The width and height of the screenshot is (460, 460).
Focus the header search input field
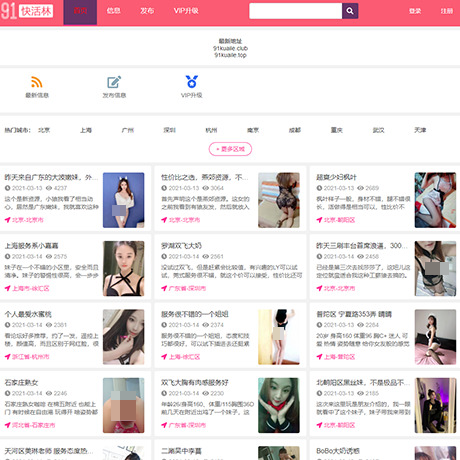(x=296, y=11)
